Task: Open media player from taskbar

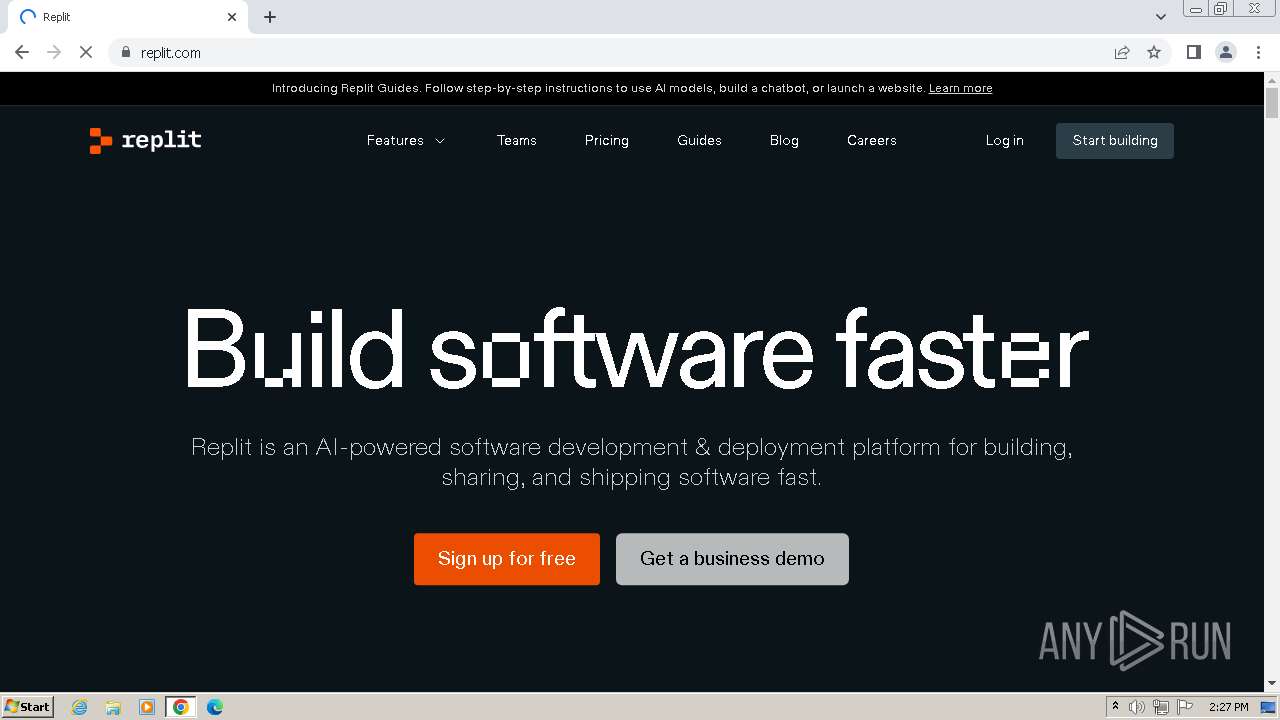Action: click(x=147, y=707)
